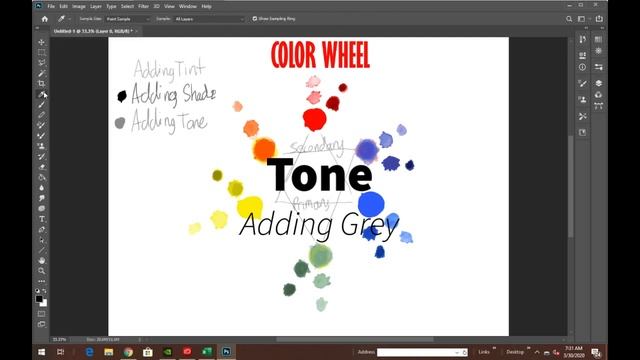Image resolution: width=640 pixels, height=360 pixels.
Task: Select the Magic Wand tool
Action: click(x=42, y=73)
